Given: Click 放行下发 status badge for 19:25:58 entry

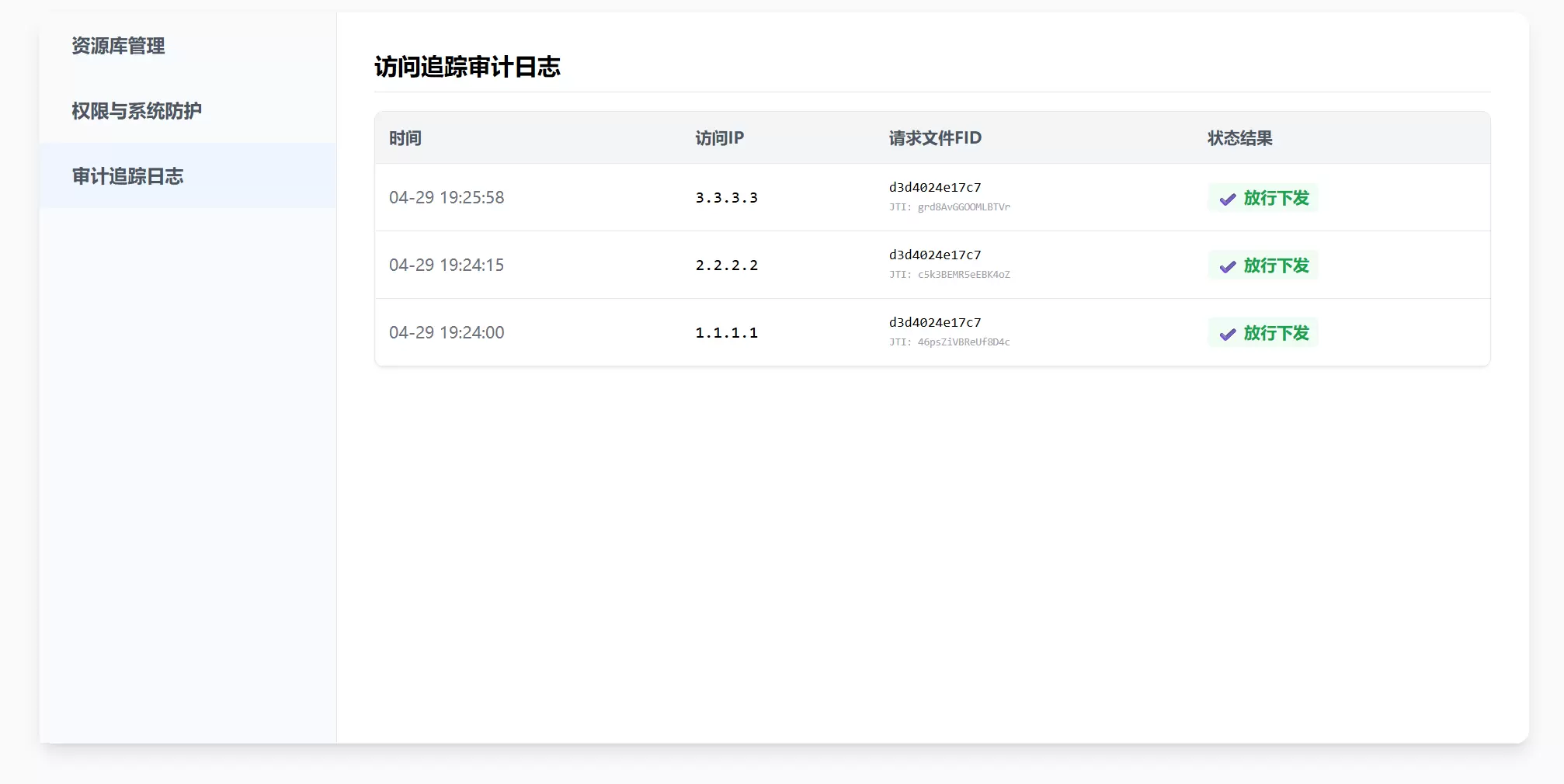Looking at the screenshot, I should [1263, 198].
